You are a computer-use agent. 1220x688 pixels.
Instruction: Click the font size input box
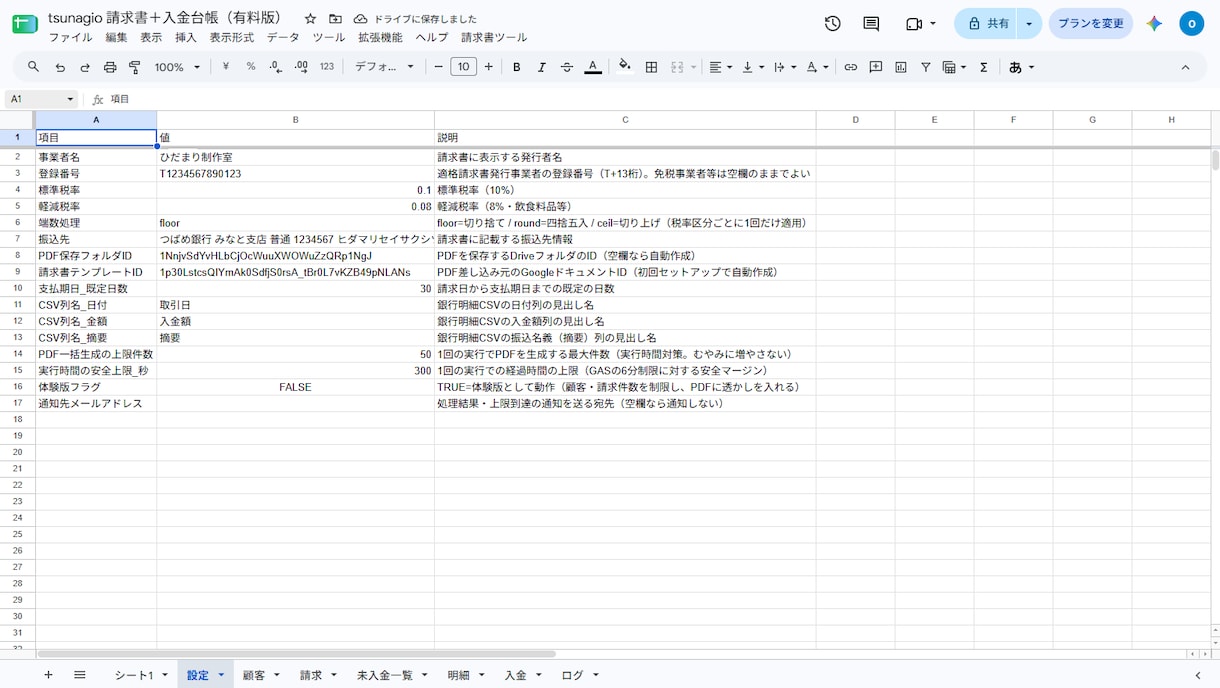463,67
